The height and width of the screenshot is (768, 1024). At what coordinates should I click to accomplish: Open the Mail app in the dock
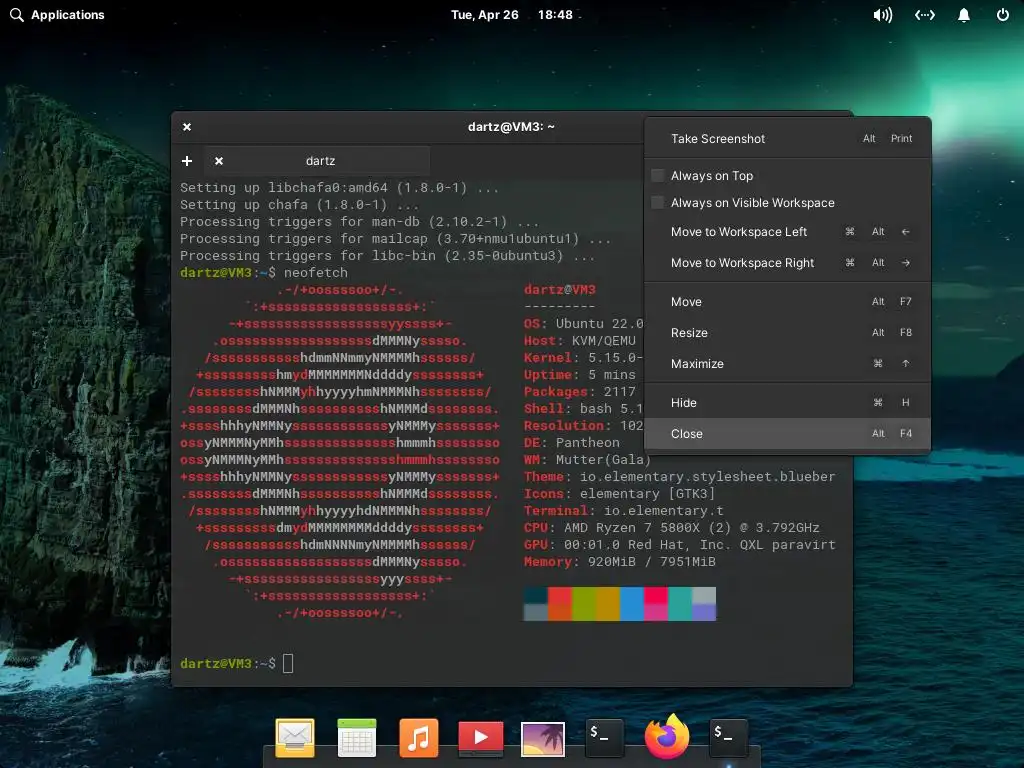click(295, 738)
